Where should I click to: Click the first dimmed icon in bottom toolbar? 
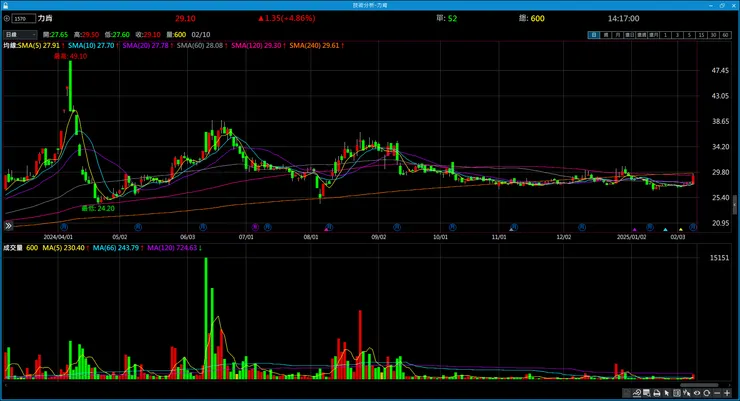tap(626, 393)
